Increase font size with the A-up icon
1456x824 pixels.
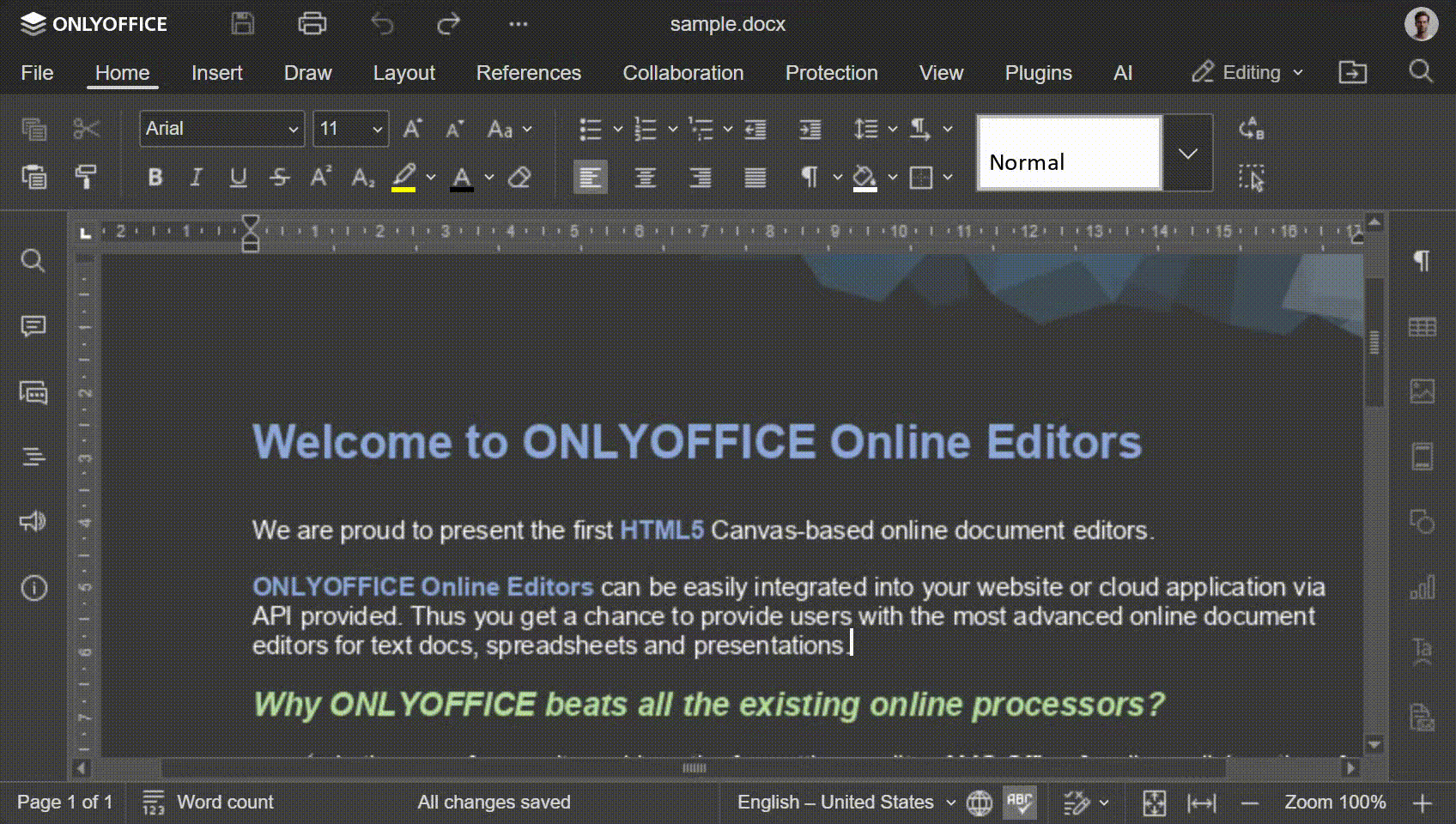(x=413, y=130)
